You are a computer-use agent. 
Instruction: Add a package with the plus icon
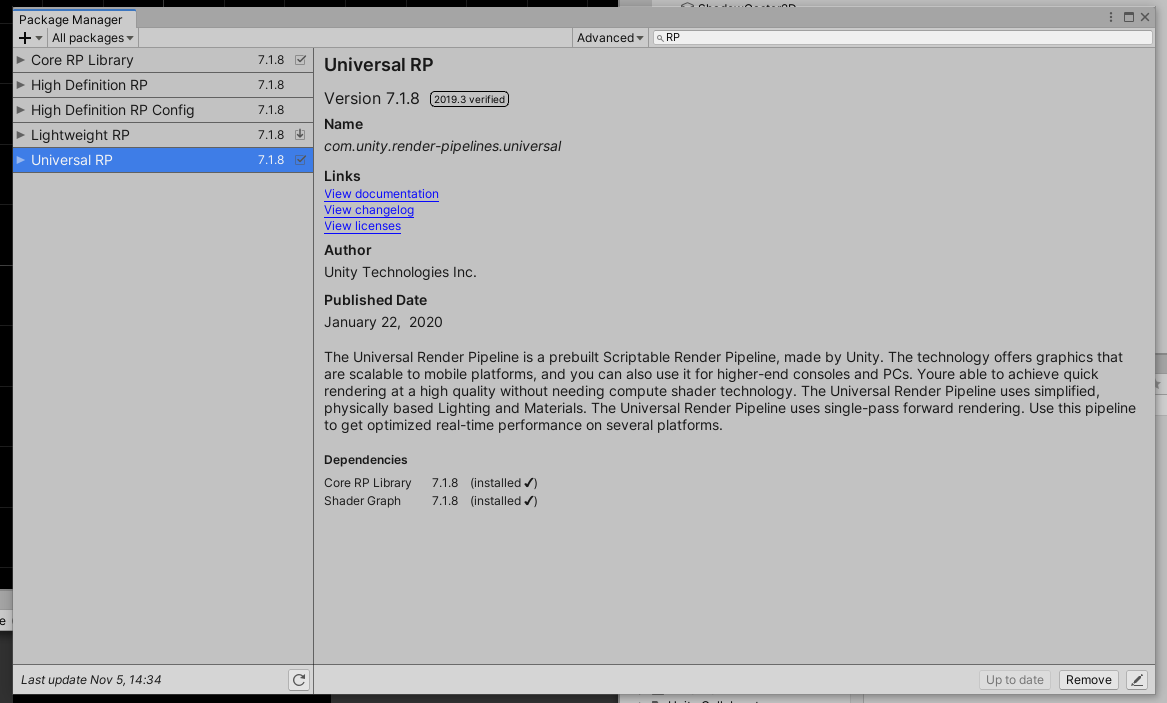(x=30, y=38)
